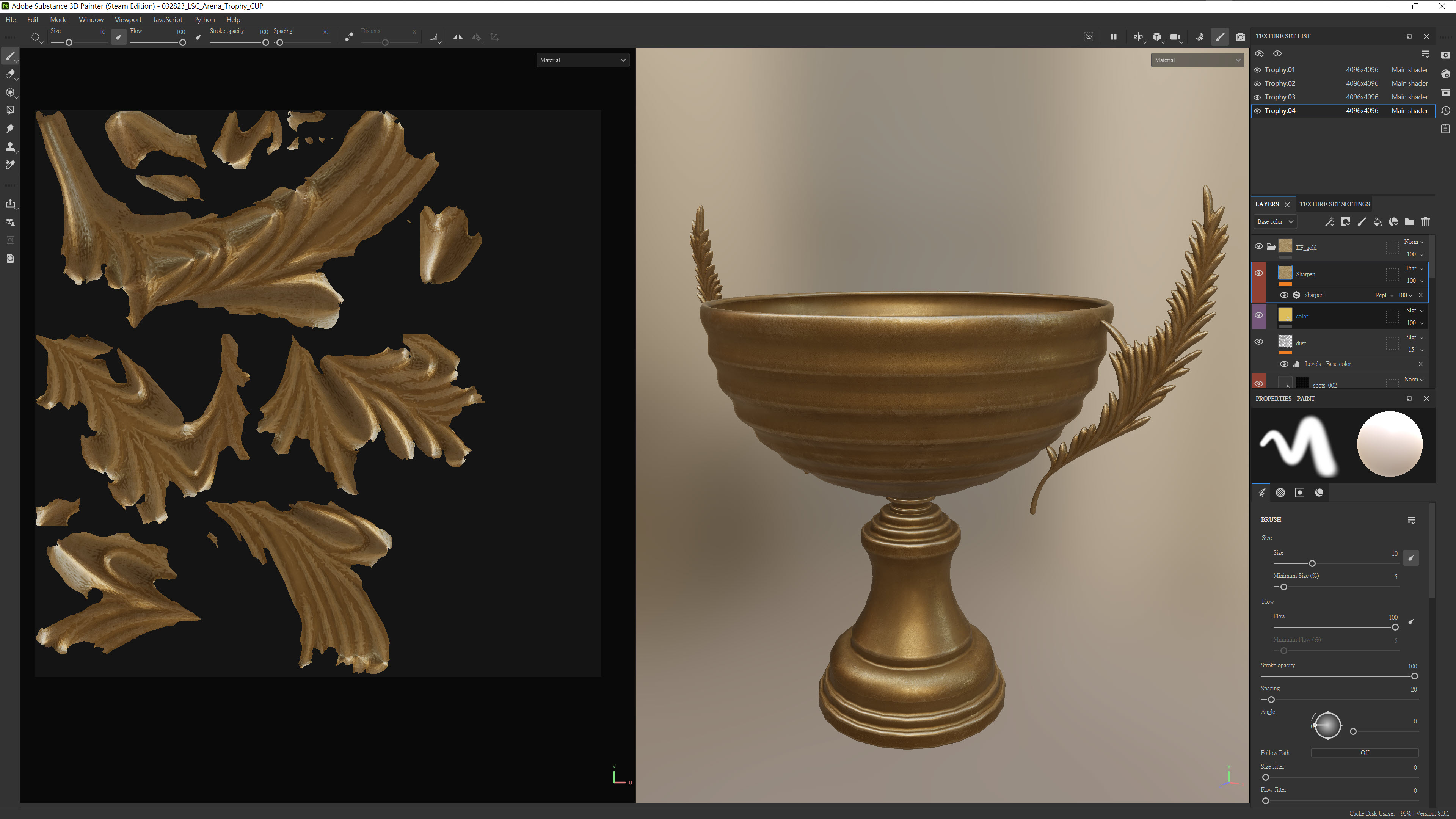Open the Base color channel dropdown

(x=1274, y=222)
